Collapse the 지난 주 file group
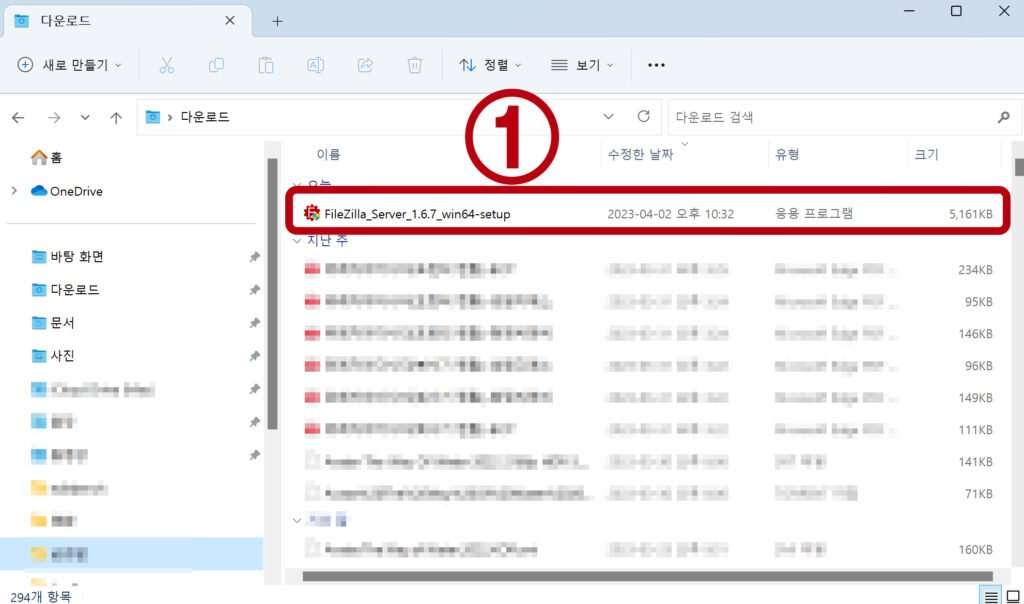 (297, 240)
